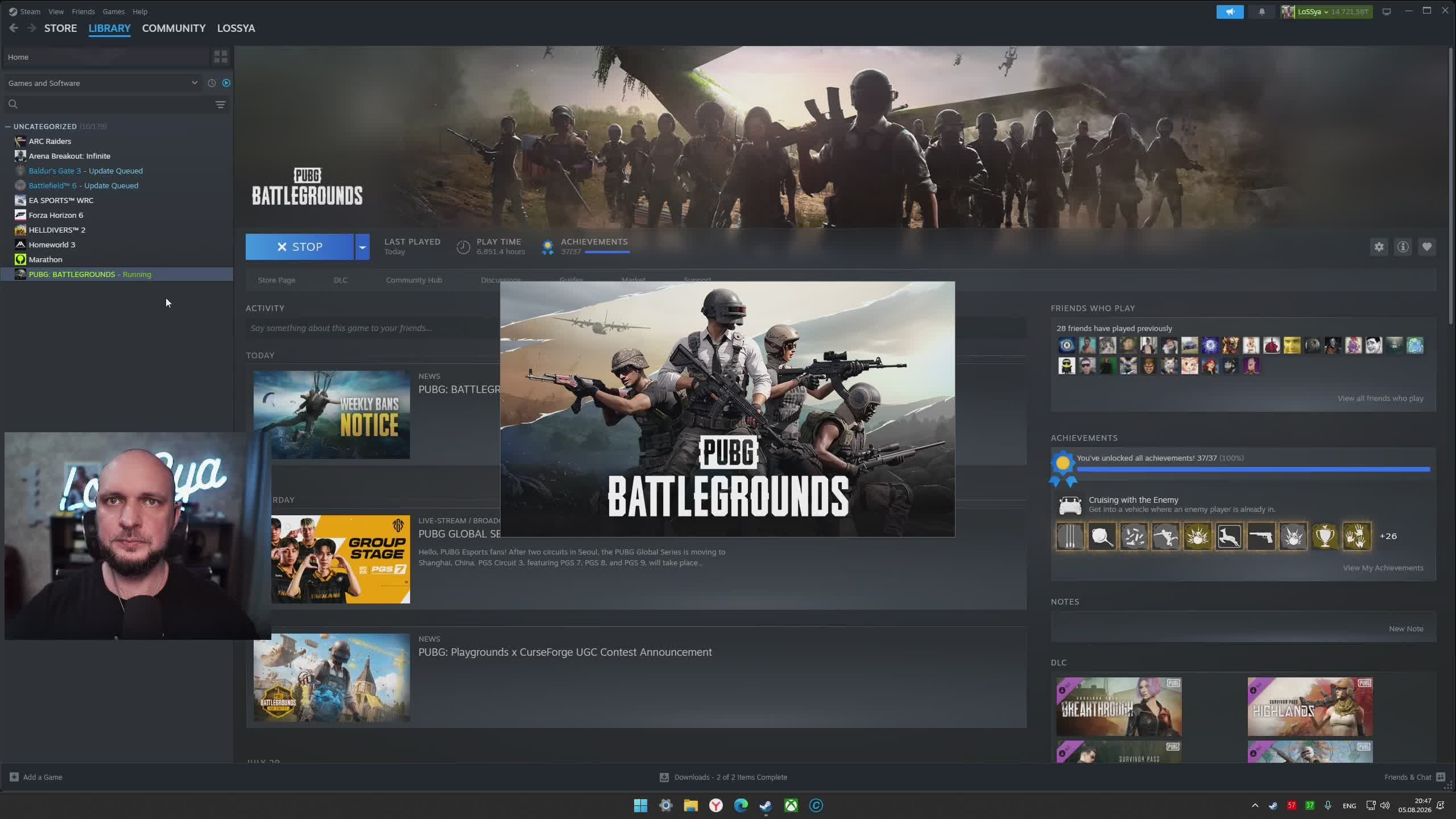Toggle the ready-to-play filter icon
The width and height of the screenshot is (1456, 819).
(226, 83)
